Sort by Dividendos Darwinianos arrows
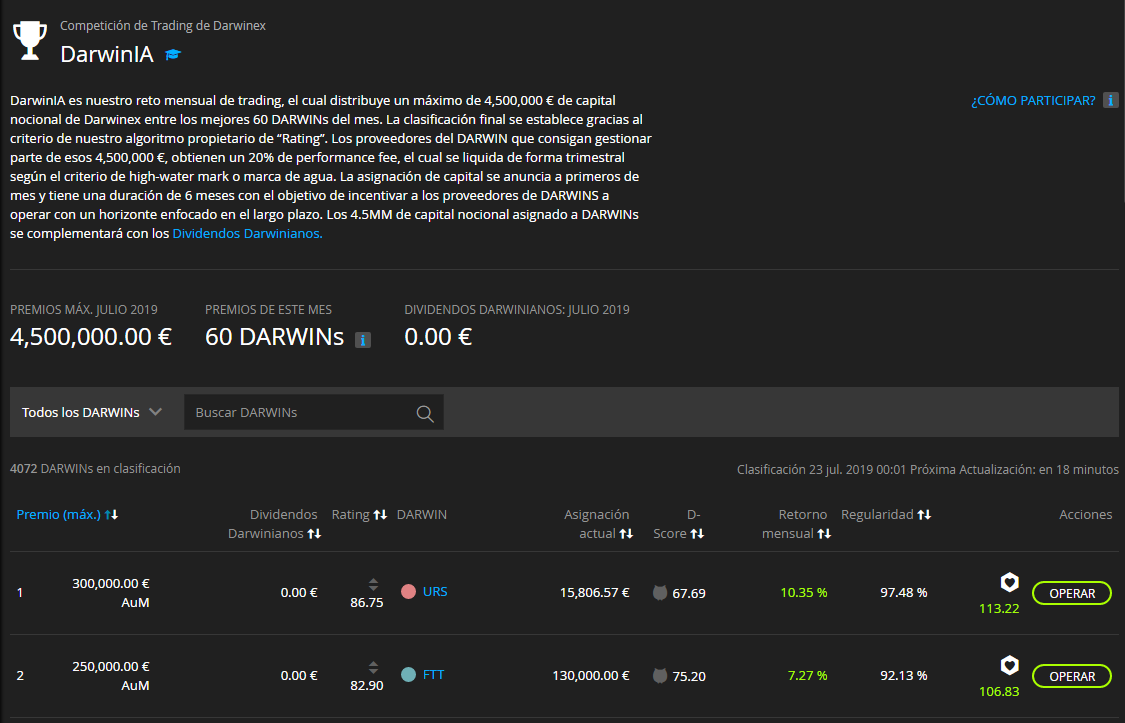Screen dimensions: 1125x723 pos(314,534)
